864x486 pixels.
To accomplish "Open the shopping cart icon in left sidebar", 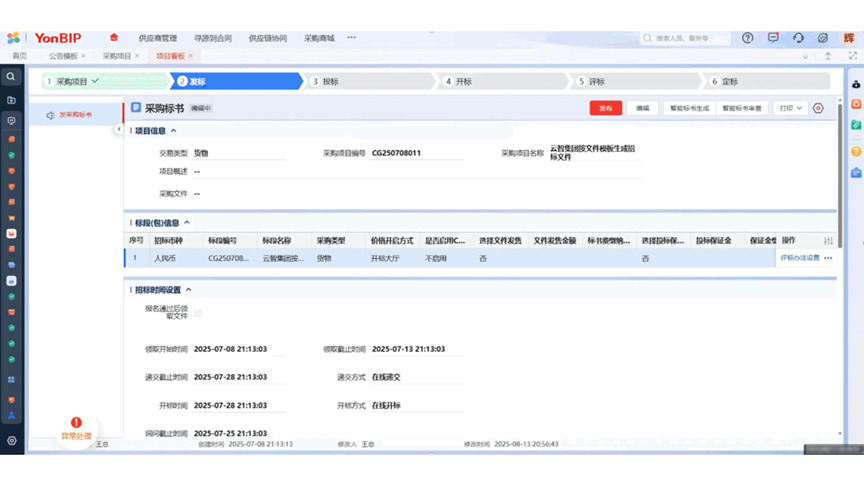I will click(x=11, y=218).
